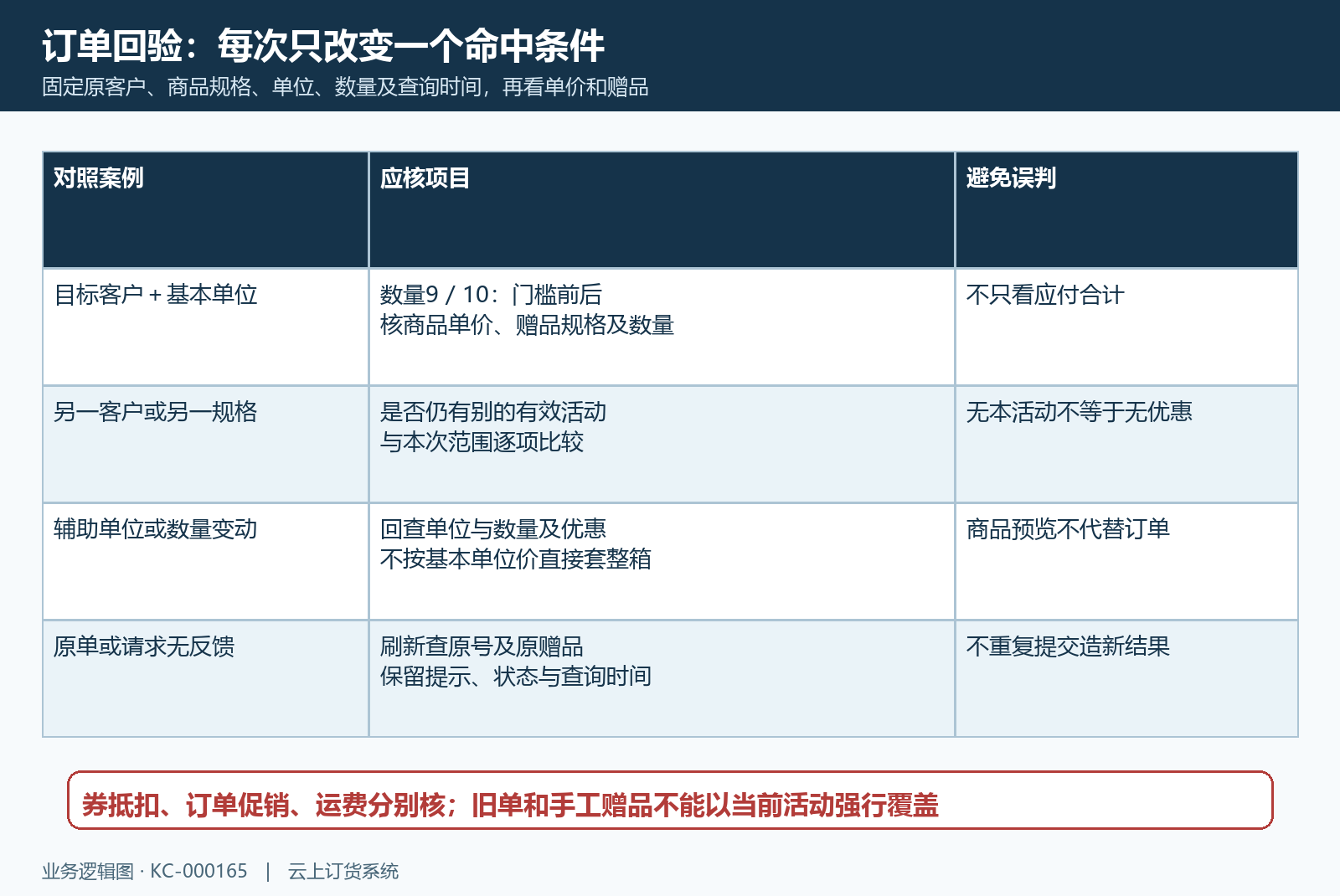Image resolution: width=1340 pixels, height=896 pixels.
Task: Click the cell 原单或请求无反馈
Action: [x=205, y=679]
